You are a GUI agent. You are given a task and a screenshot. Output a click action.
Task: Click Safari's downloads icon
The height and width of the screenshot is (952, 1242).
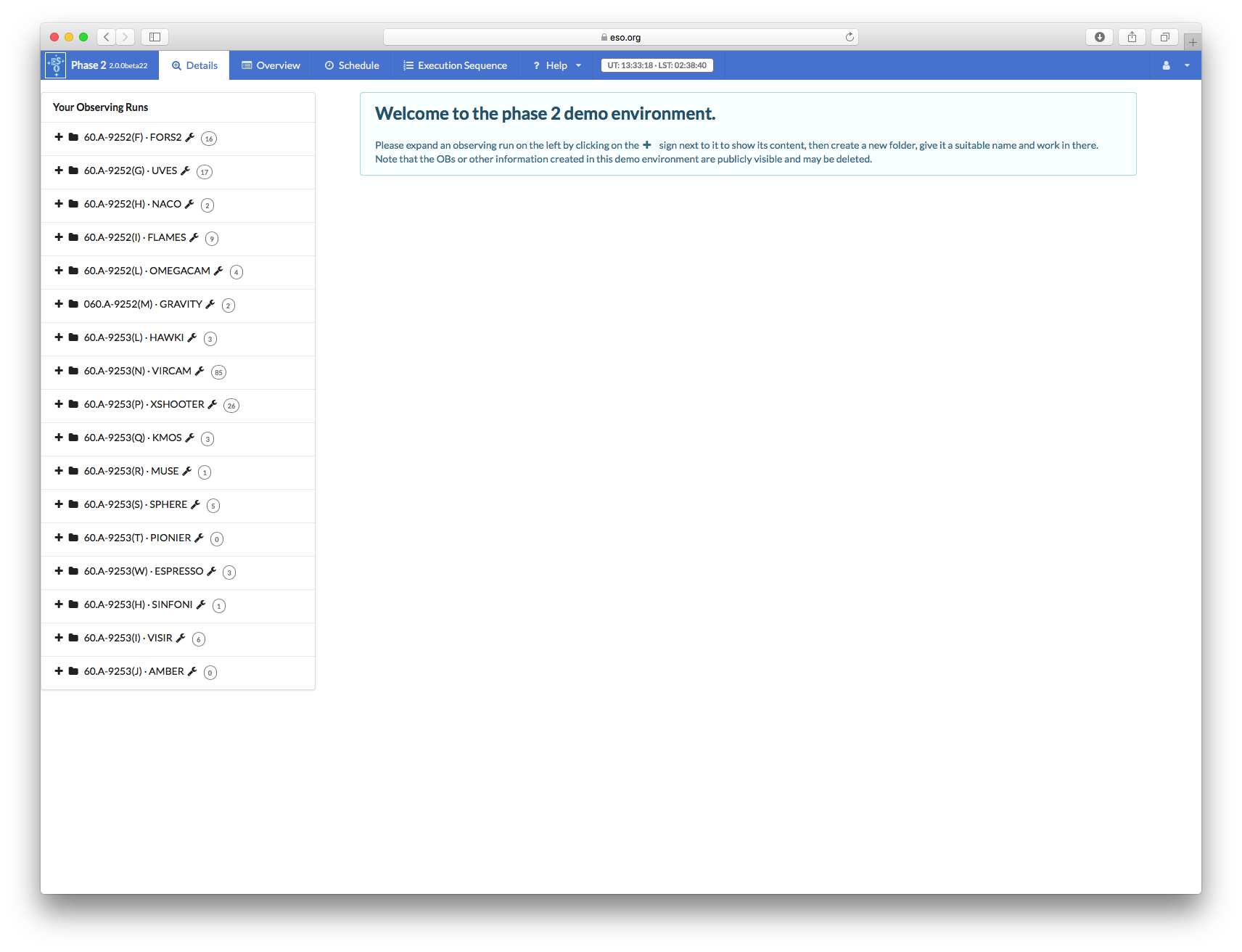pyautogui.click(x=1099, y=37)
